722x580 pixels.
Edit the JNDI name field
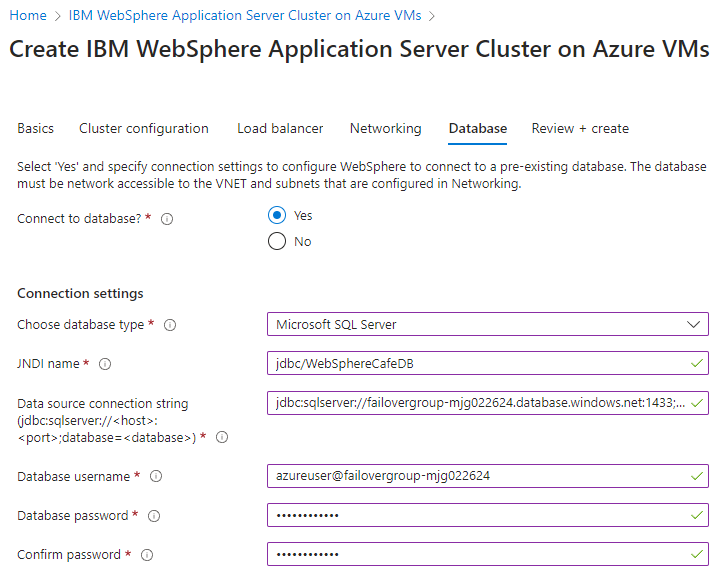coord(488,364)
